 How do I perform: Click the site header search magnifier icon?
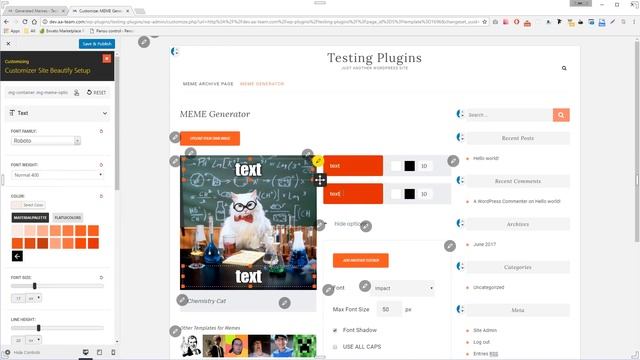pyautogui.click(x=564, y=68)
